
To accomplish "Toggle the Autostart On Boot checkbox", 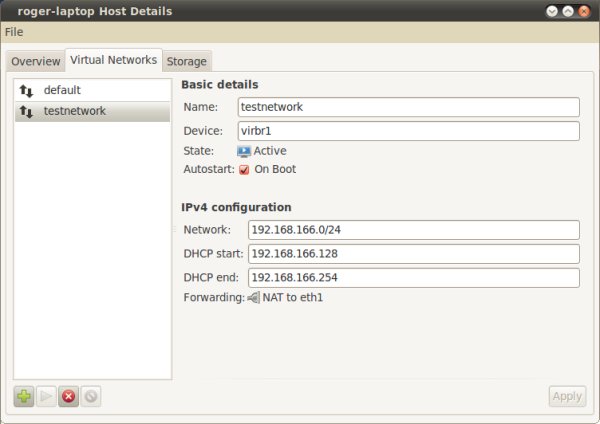I will tap(244, 170).
